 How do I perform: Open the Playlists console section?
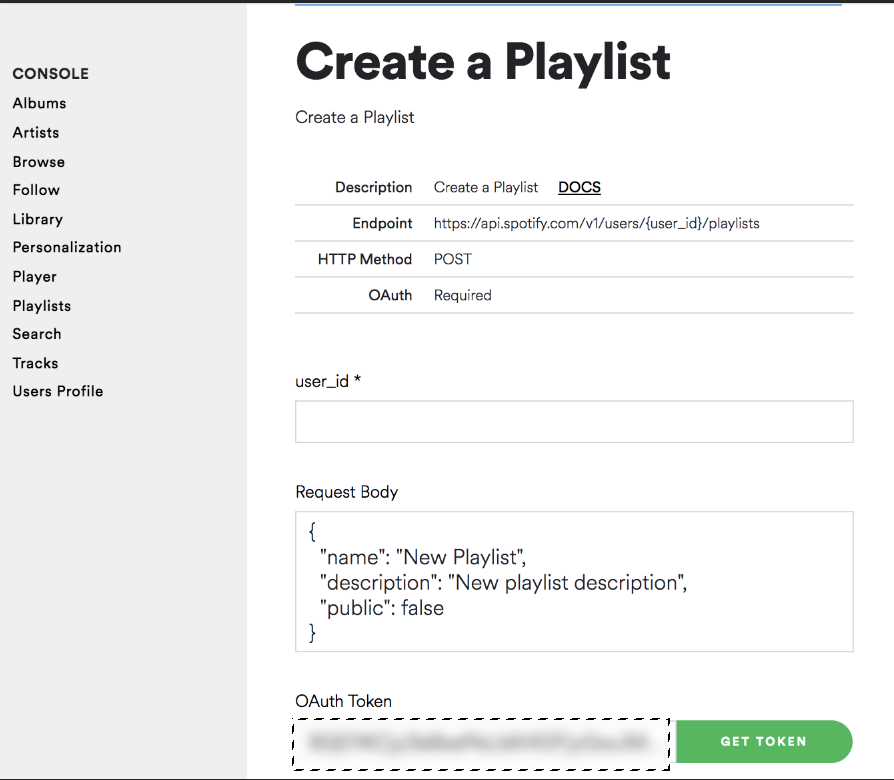point(42,306)
